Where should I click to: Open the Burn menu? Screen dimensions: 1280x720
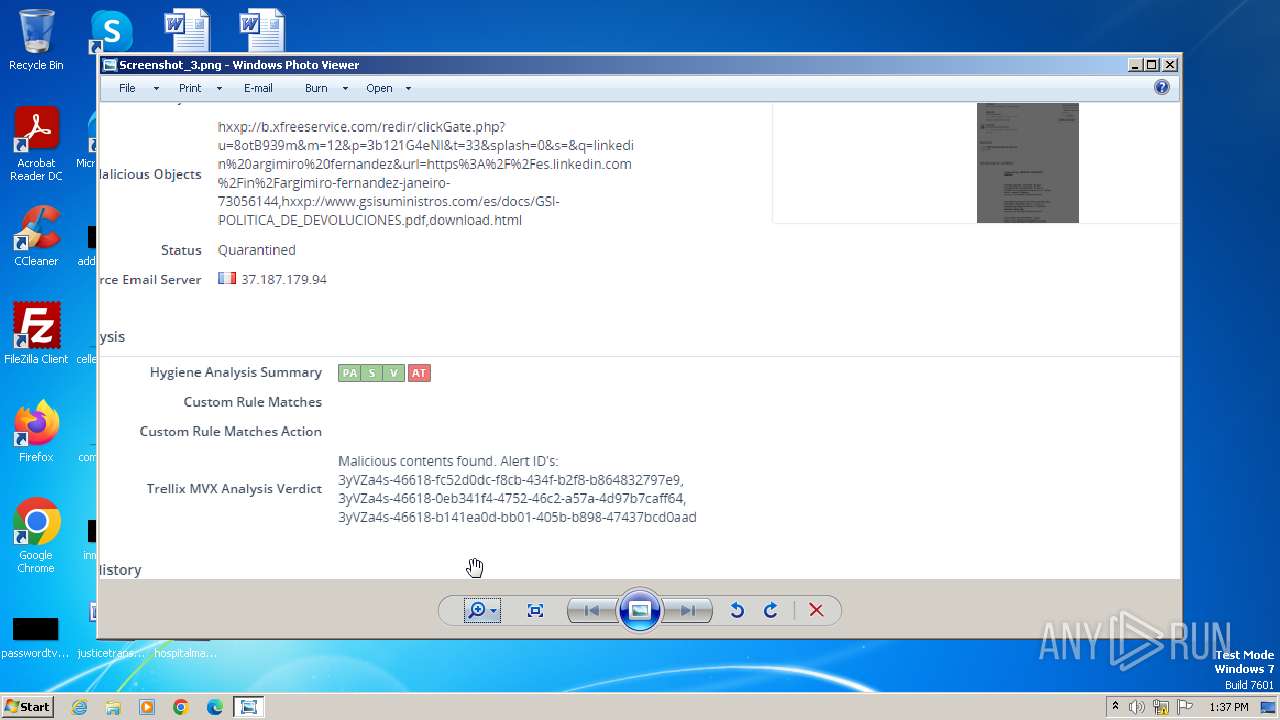316,88
